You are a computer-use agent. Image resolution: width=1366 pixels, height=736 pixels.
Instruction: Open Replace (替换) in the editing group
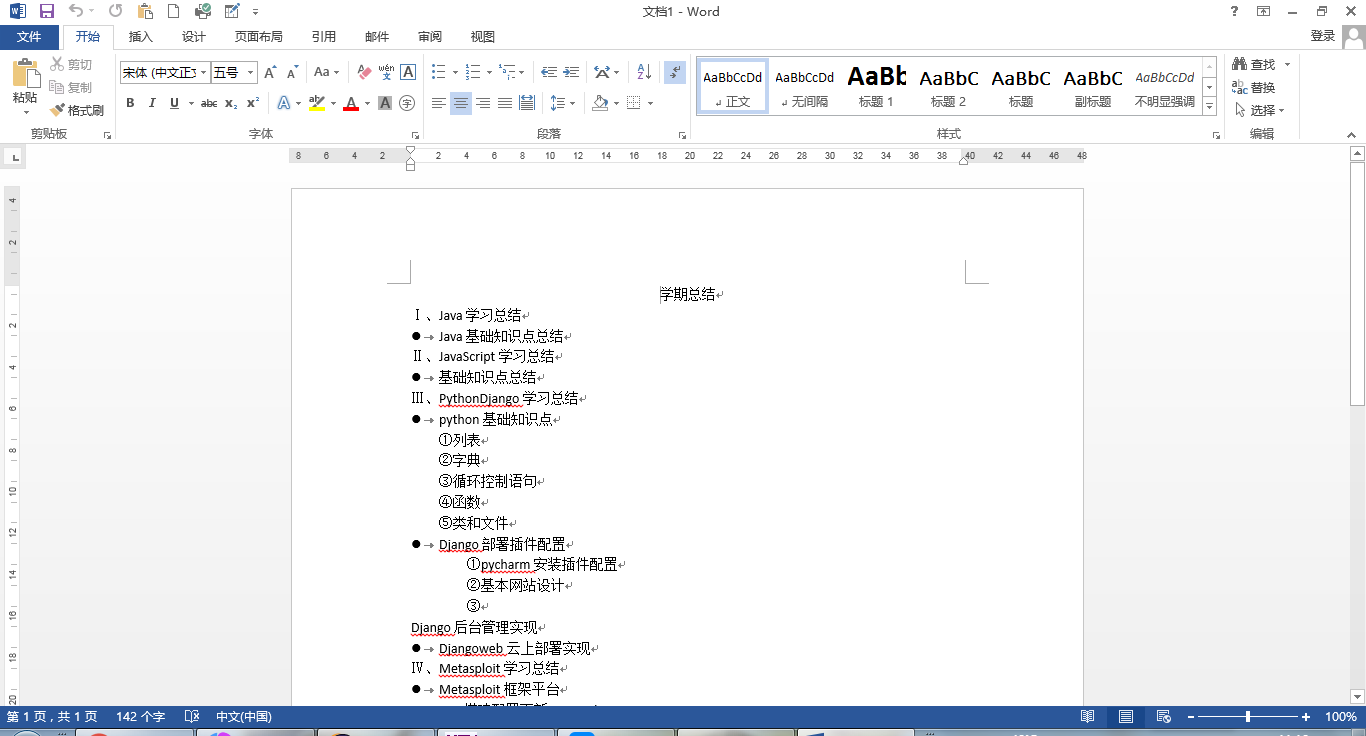(x=1254, y=87)
